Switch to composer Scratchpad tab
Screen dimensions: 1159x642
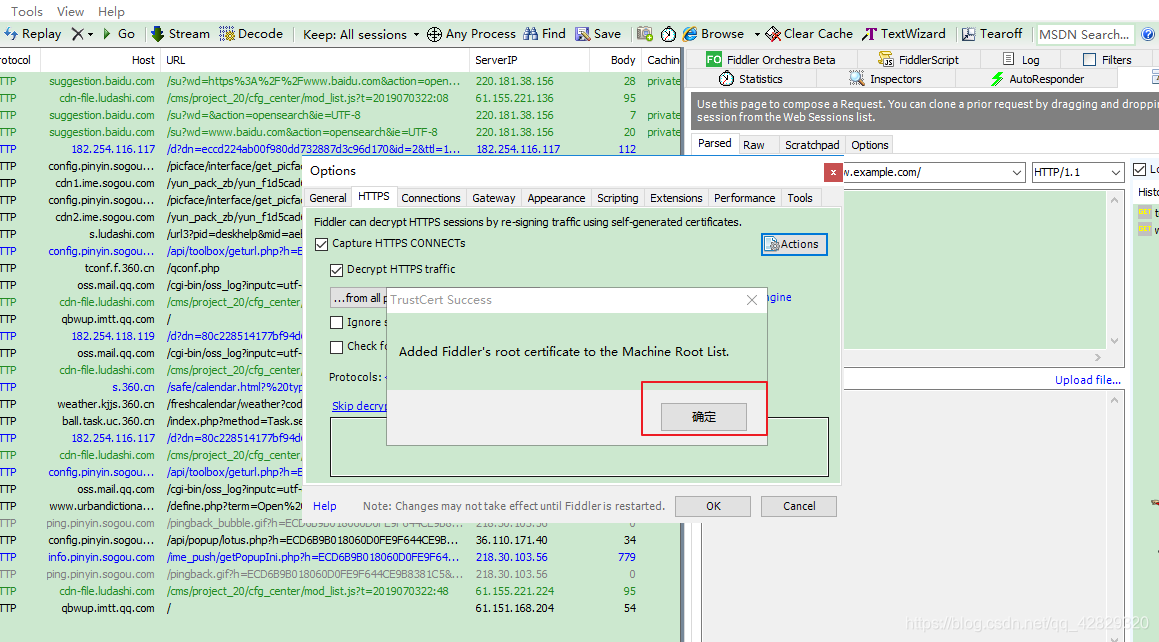812,145
